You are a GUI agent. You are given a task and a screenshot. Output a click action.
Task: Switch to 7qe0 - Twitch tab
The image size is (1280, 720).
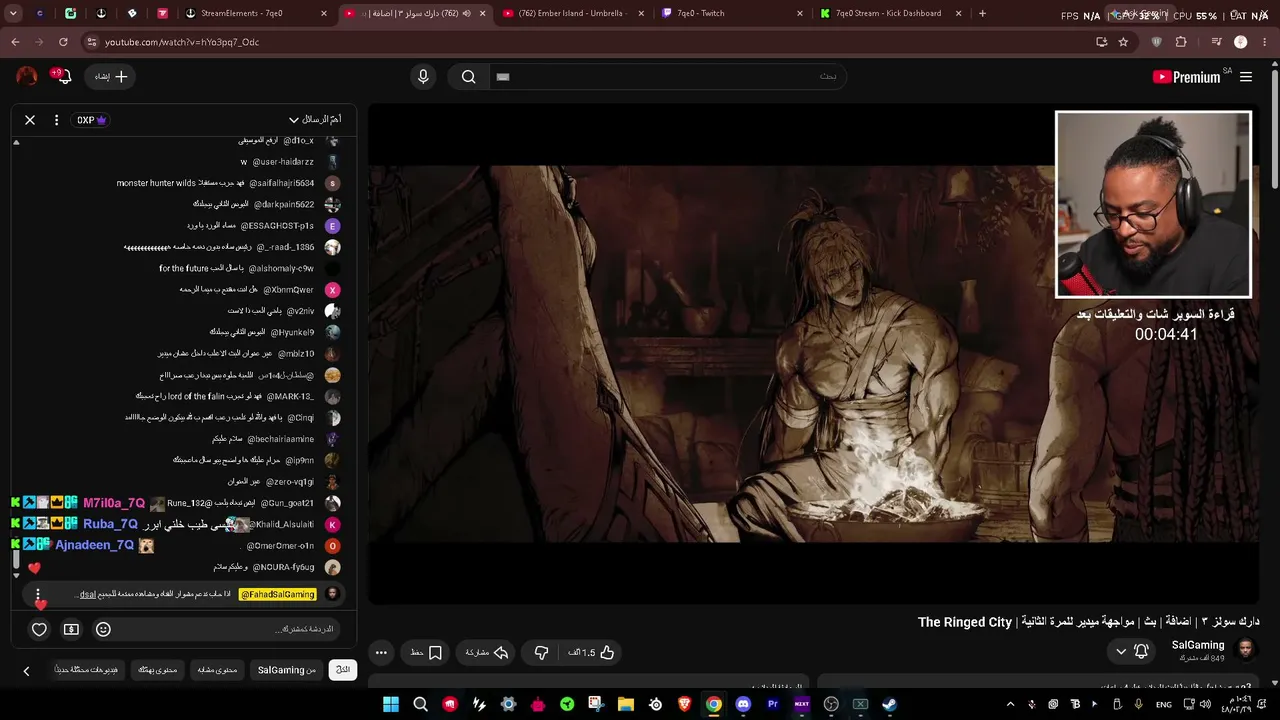point(731,14)
